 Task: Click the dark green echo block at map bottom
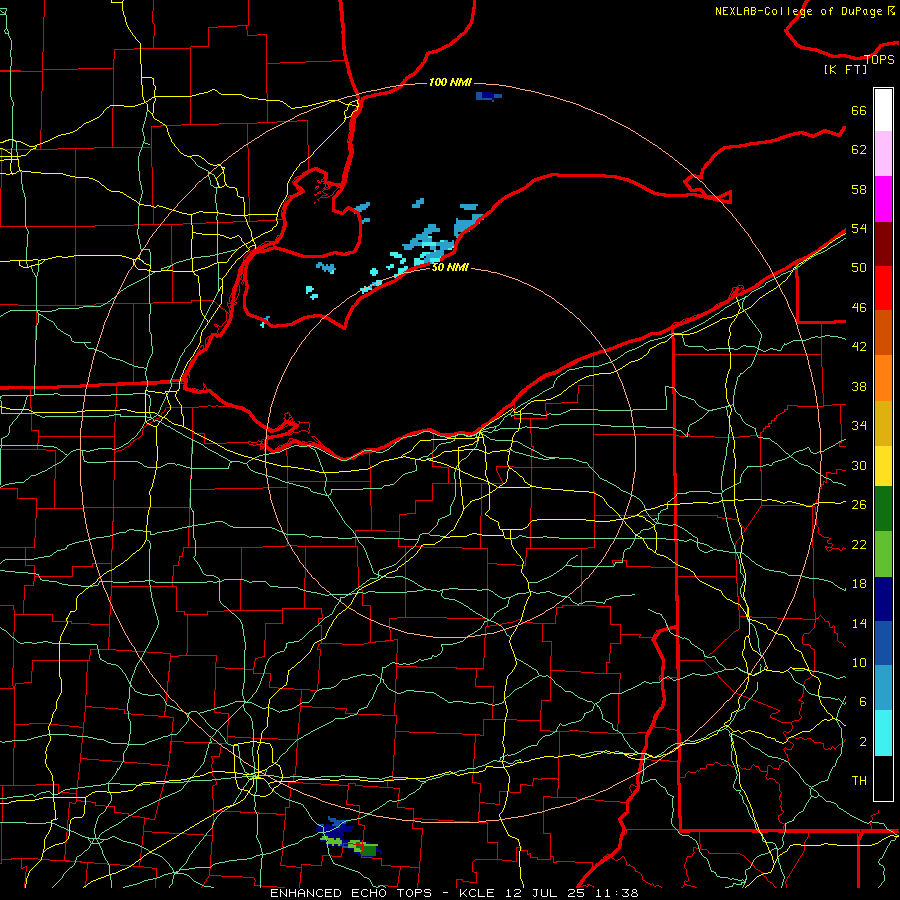click(369, 850)
